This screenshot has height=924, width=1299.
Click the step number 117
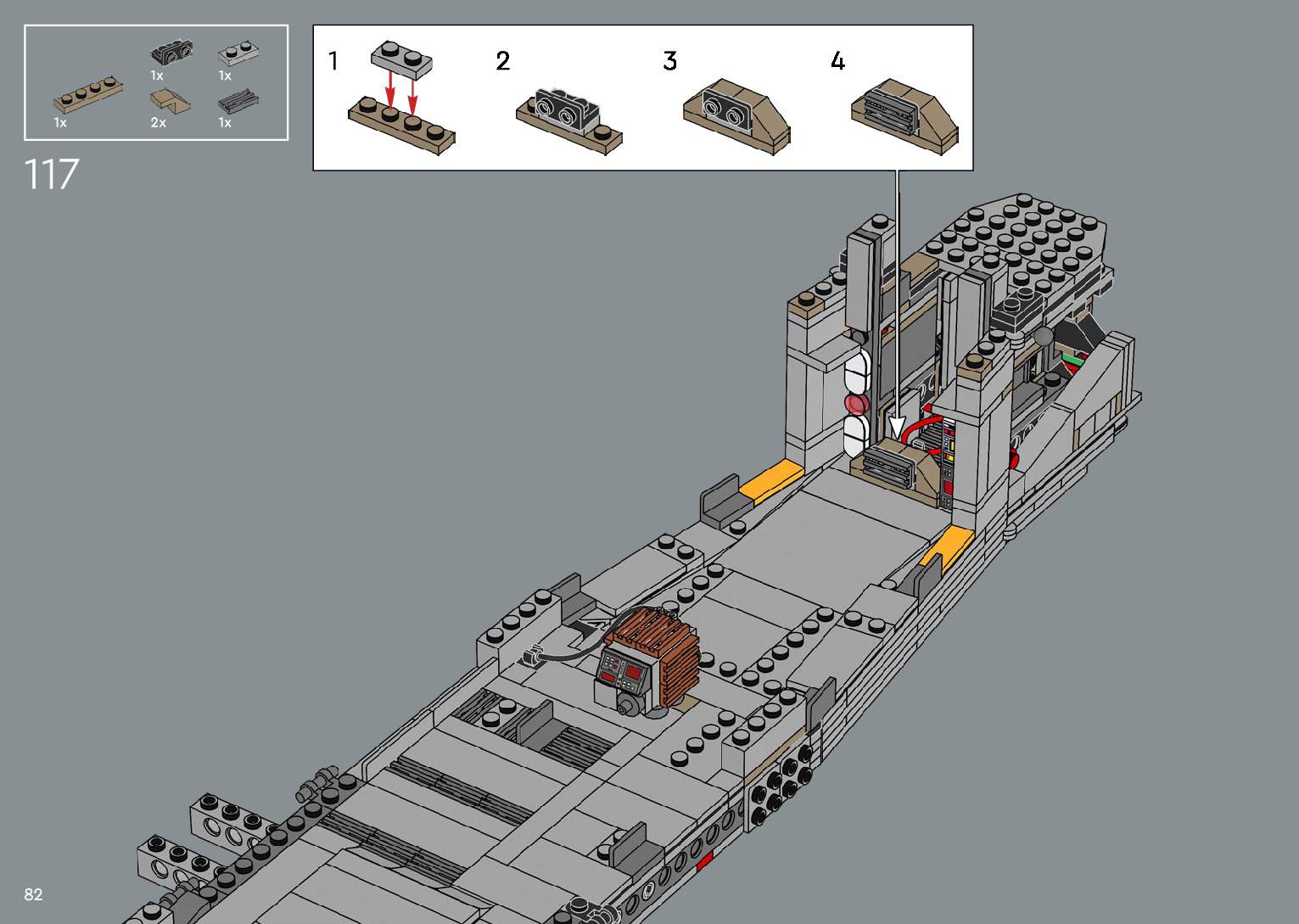click(x=52, y=175)
